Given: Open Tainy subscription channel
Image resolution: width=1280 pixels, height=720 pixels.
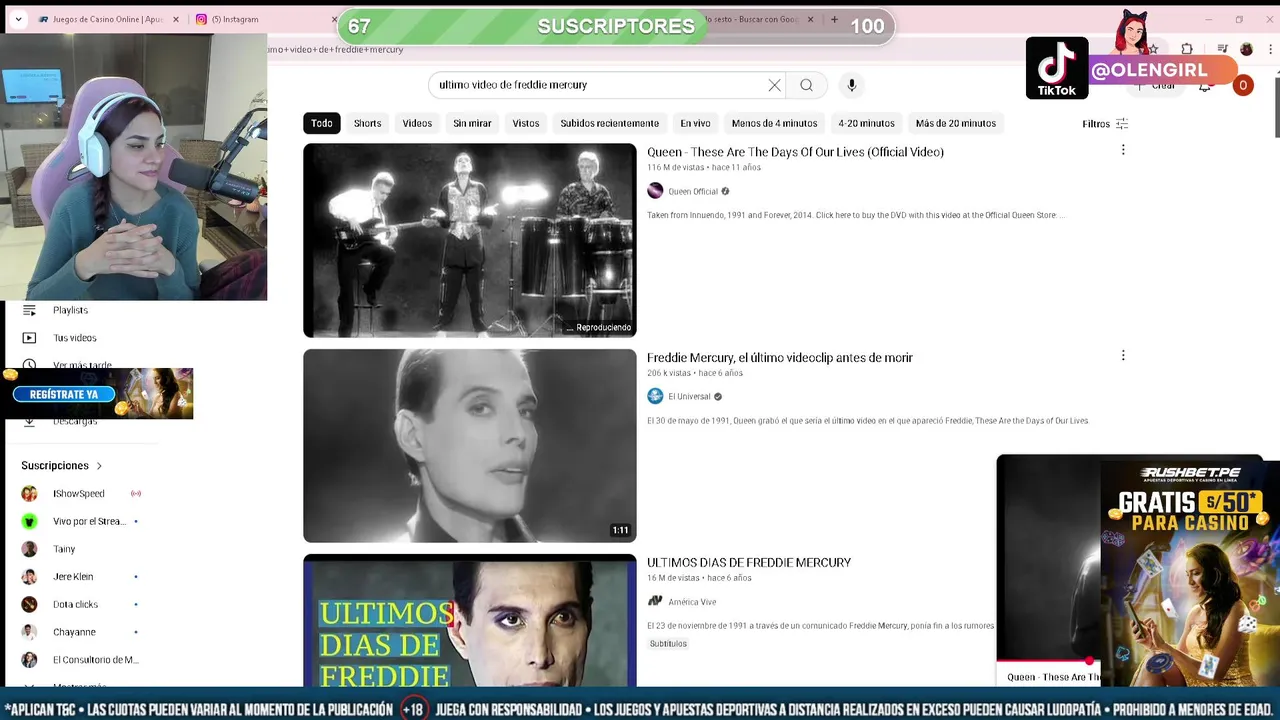Looking at the screenshot, I should pyautogui.click(x=64, y=549).
